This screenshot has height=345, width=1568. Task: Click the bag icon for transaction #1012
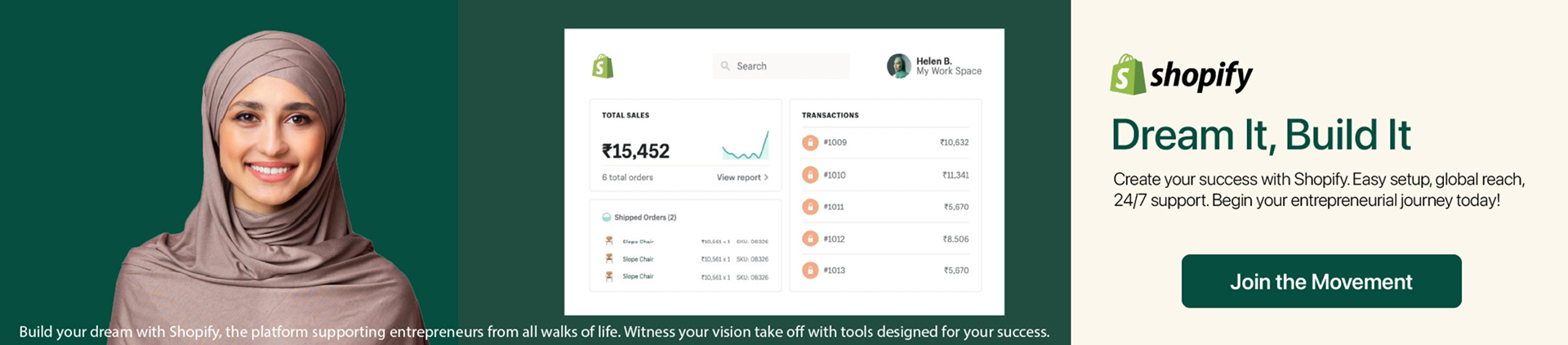[810, 239]
